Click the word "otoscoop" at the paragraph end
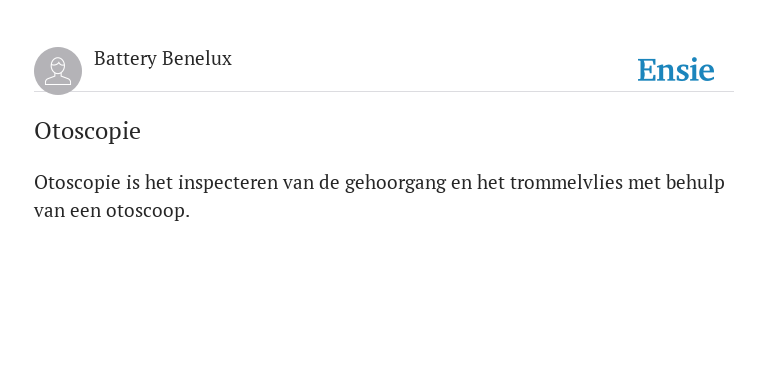The image size is (768, 384). tap(145, 212)
